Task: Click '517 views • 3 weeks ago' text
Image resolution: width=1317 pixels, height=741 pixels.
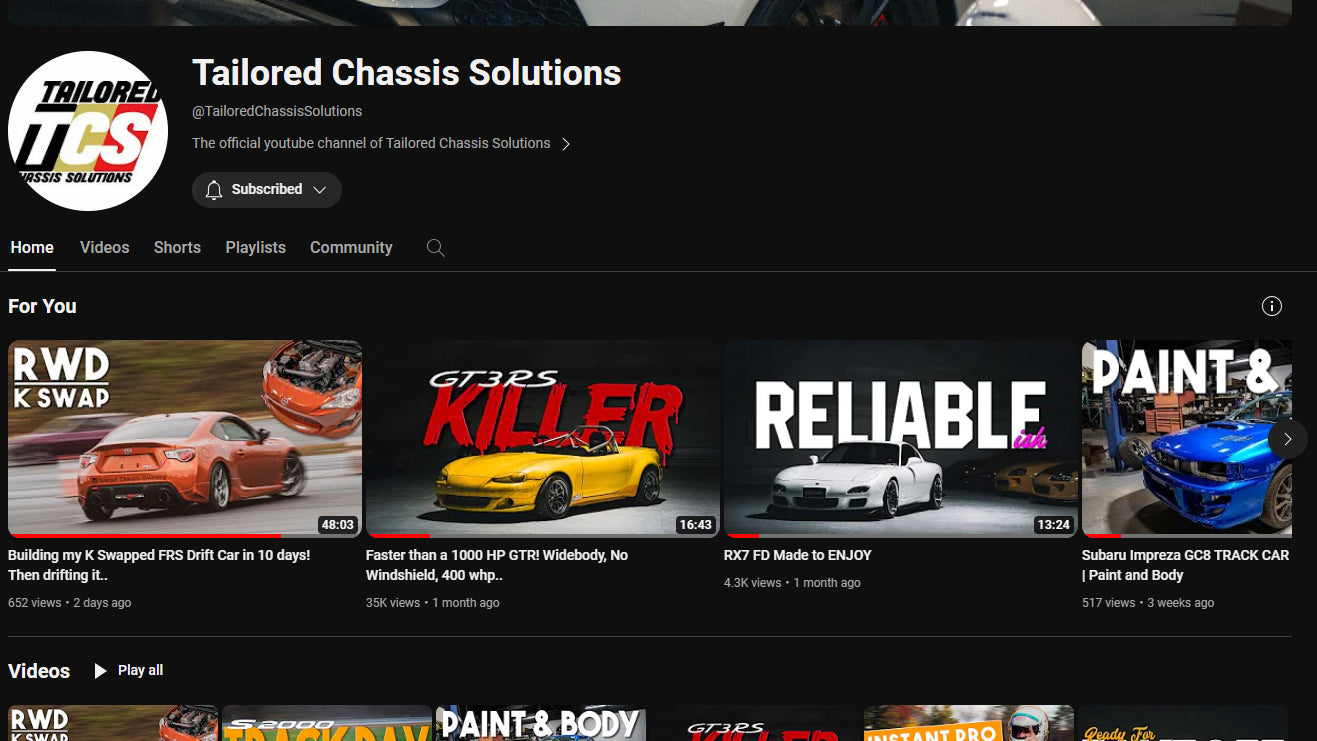Action: click(1148, 603)
